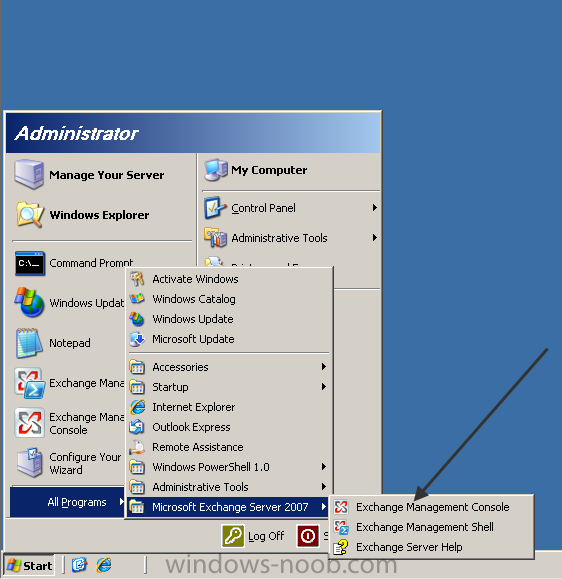Image resolution: width=562 pixels, height=579 pixels.
Task: Open Outlook Express from All Programs
Action: (229, 427)
